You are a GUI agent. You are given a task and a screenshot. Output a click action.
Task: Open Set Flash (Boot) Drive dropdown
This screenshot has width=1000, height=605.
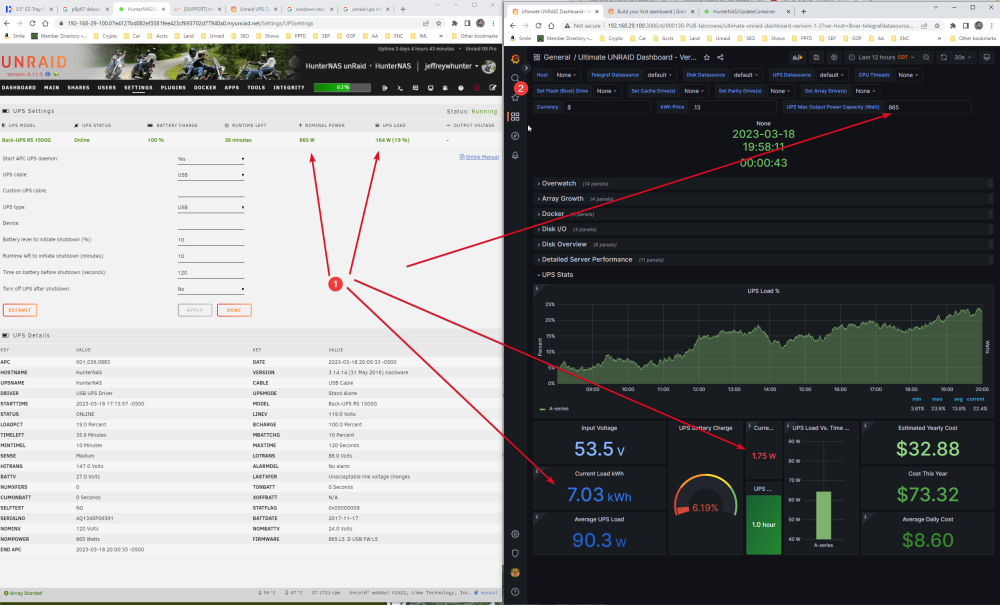click(x=607, y=91)
